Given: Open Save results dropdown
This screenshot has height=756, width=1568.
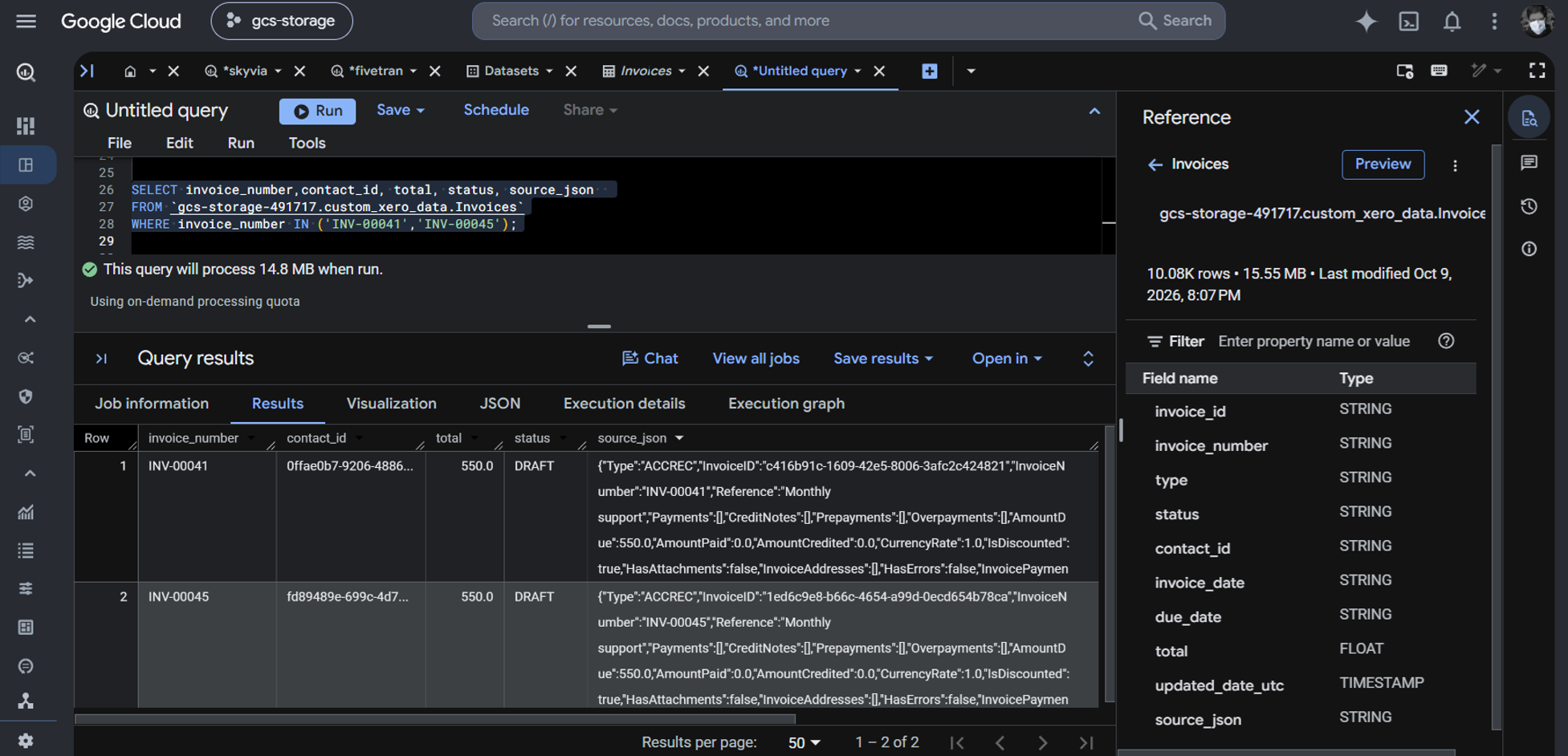Looking at the screenshot, I should click(883, 359).
